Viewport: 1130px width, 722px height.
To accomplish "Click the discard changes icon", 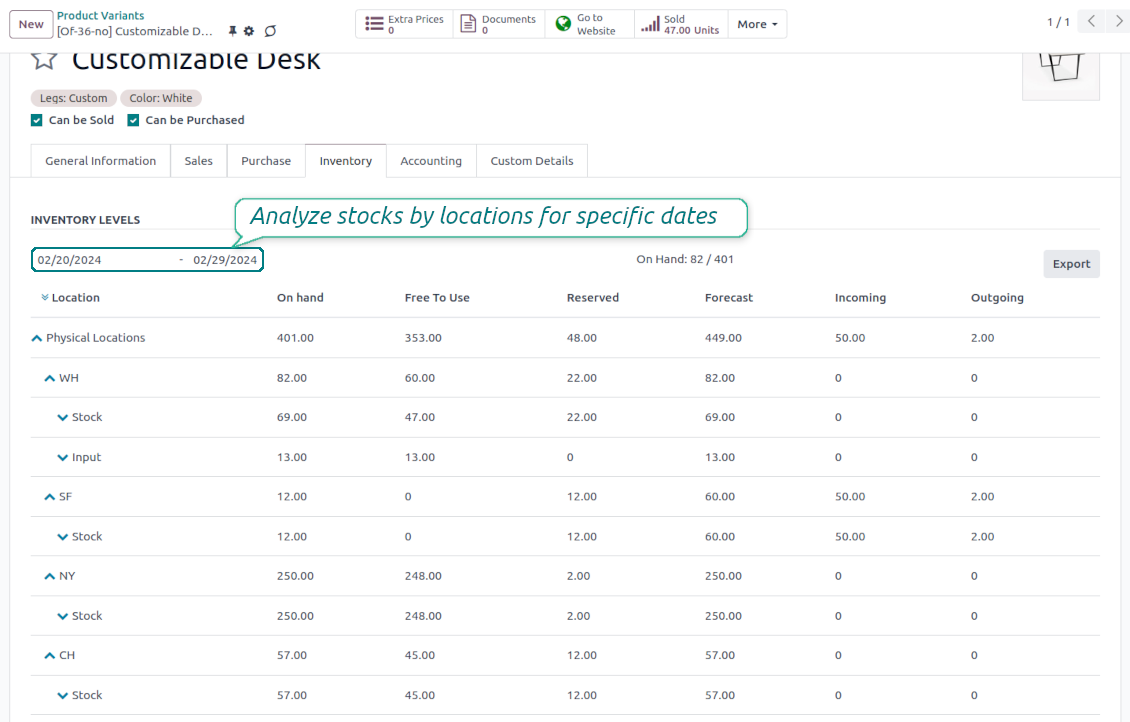I will click(270, 32).
